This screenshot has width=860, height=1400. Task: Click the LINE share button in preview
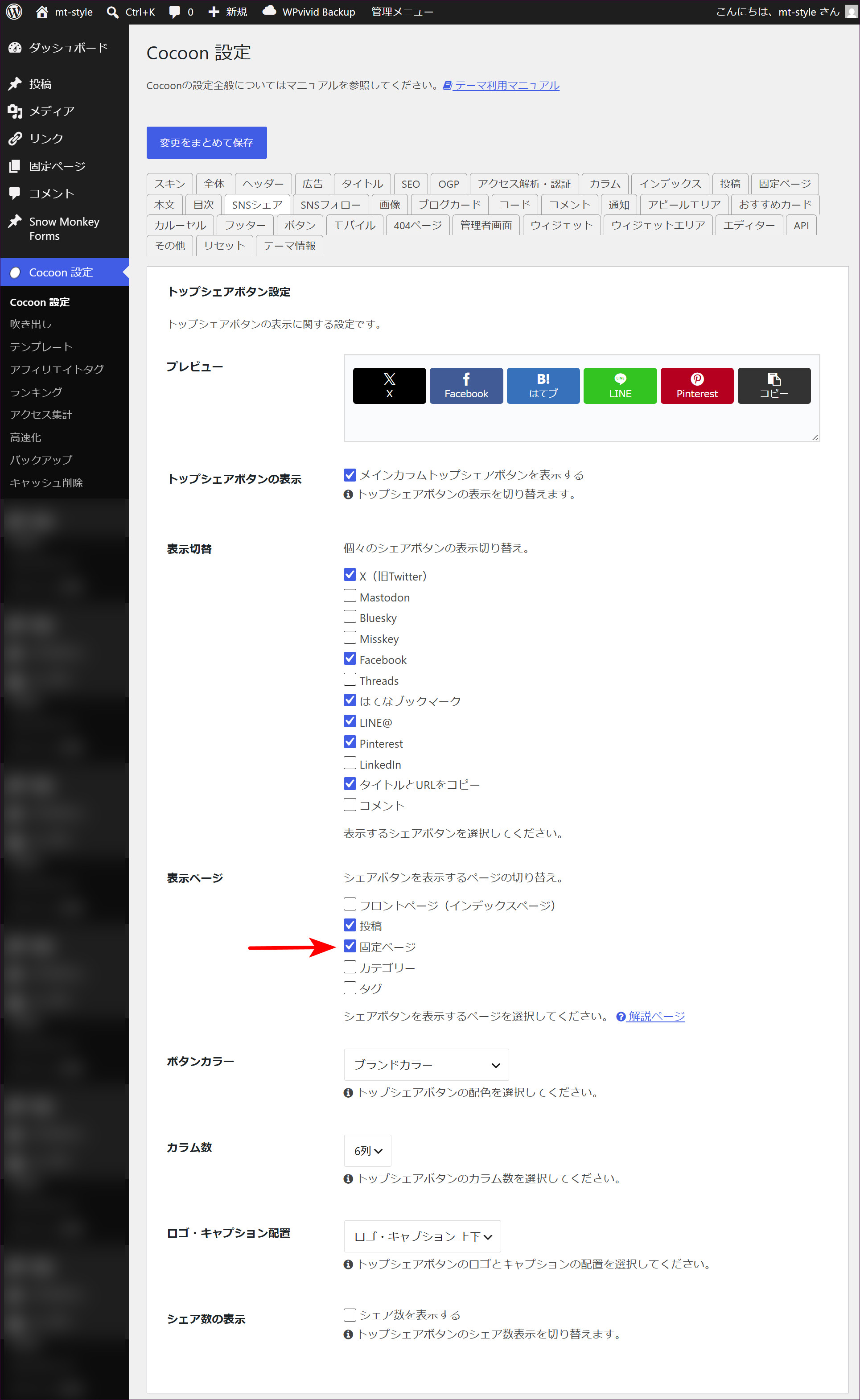pyautogui.click(x=620, y=386)
